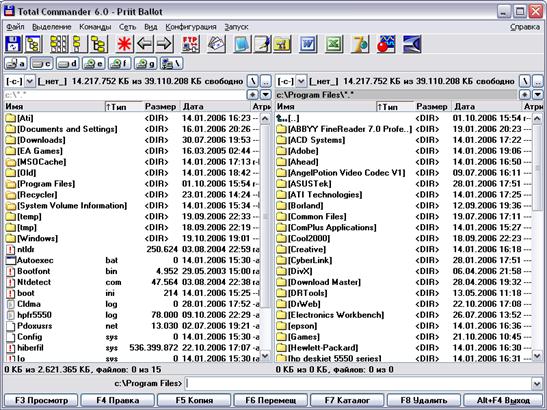This screenshot has width=547, height=410.
Task: Select drive a floppy button
Action: [x=15, y=64]
